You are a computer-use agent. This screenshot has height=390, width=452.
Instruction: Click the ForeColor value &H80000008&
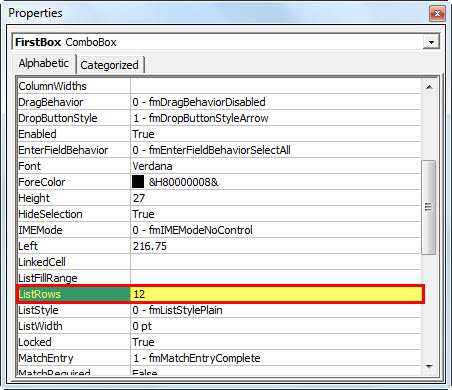pyautogui.click(x=183, y=182)
